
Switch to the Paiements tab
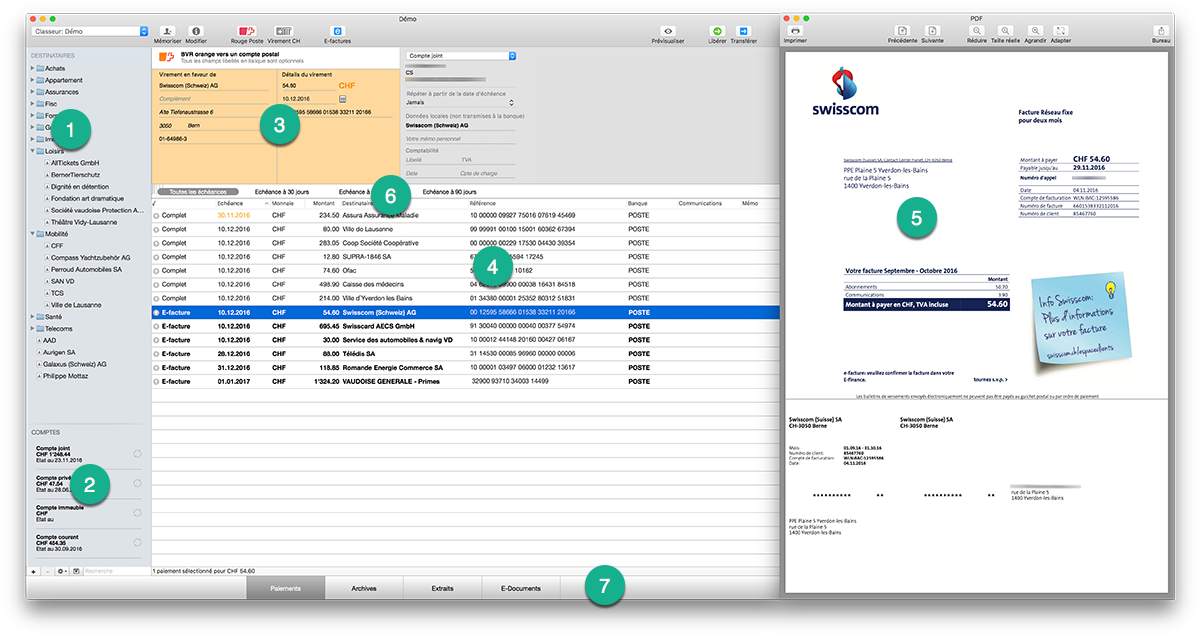pyautogui.click(x=286, y=589)
